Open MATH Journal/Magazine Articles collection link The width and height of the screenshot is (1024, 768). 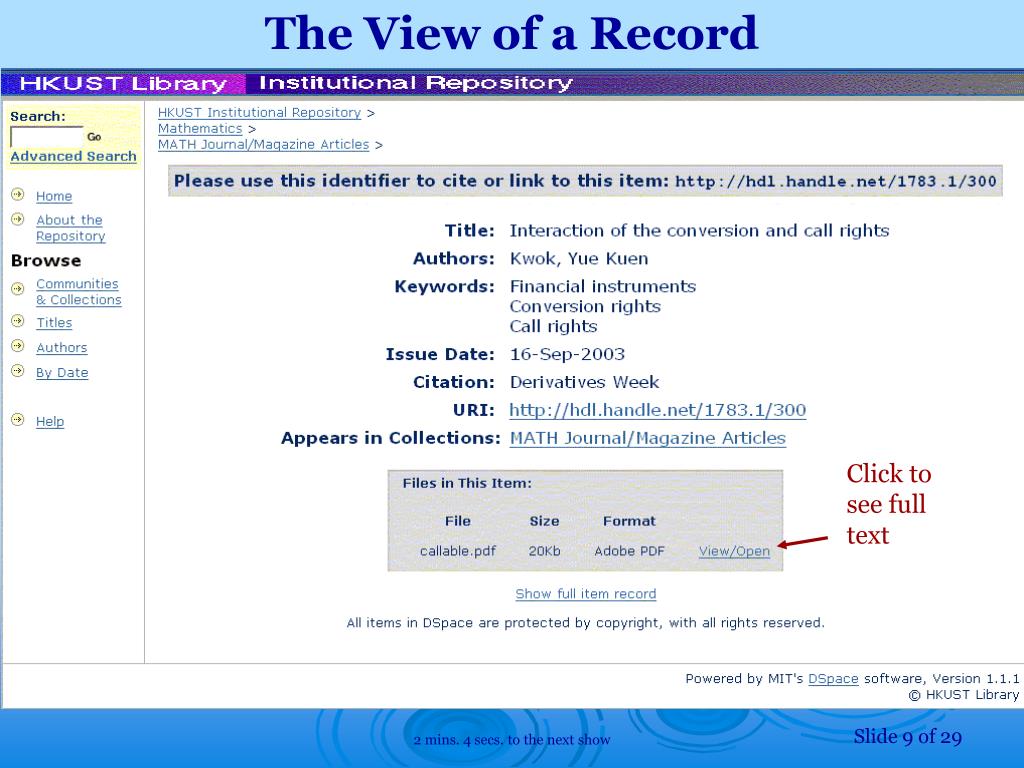tap(648, 438)
